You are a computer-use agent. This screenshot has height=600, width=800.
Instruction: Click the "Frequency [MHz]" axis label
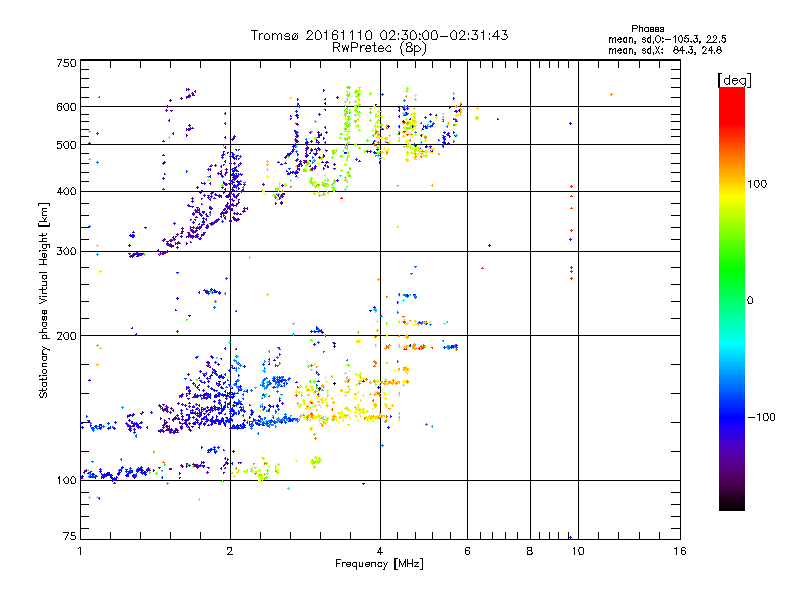pyautogui.click(x=379, y=564)
